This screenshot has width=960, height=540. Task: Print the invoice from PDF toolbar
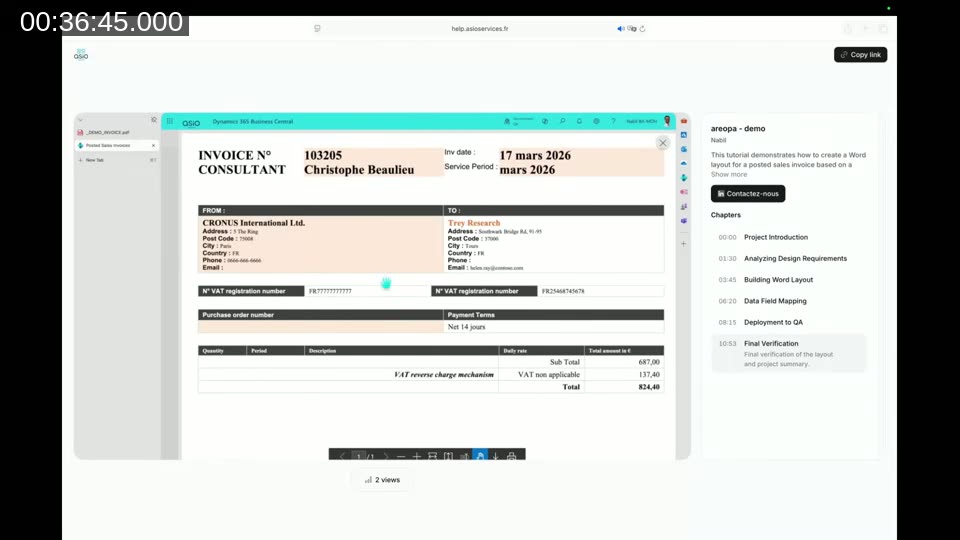512,456
